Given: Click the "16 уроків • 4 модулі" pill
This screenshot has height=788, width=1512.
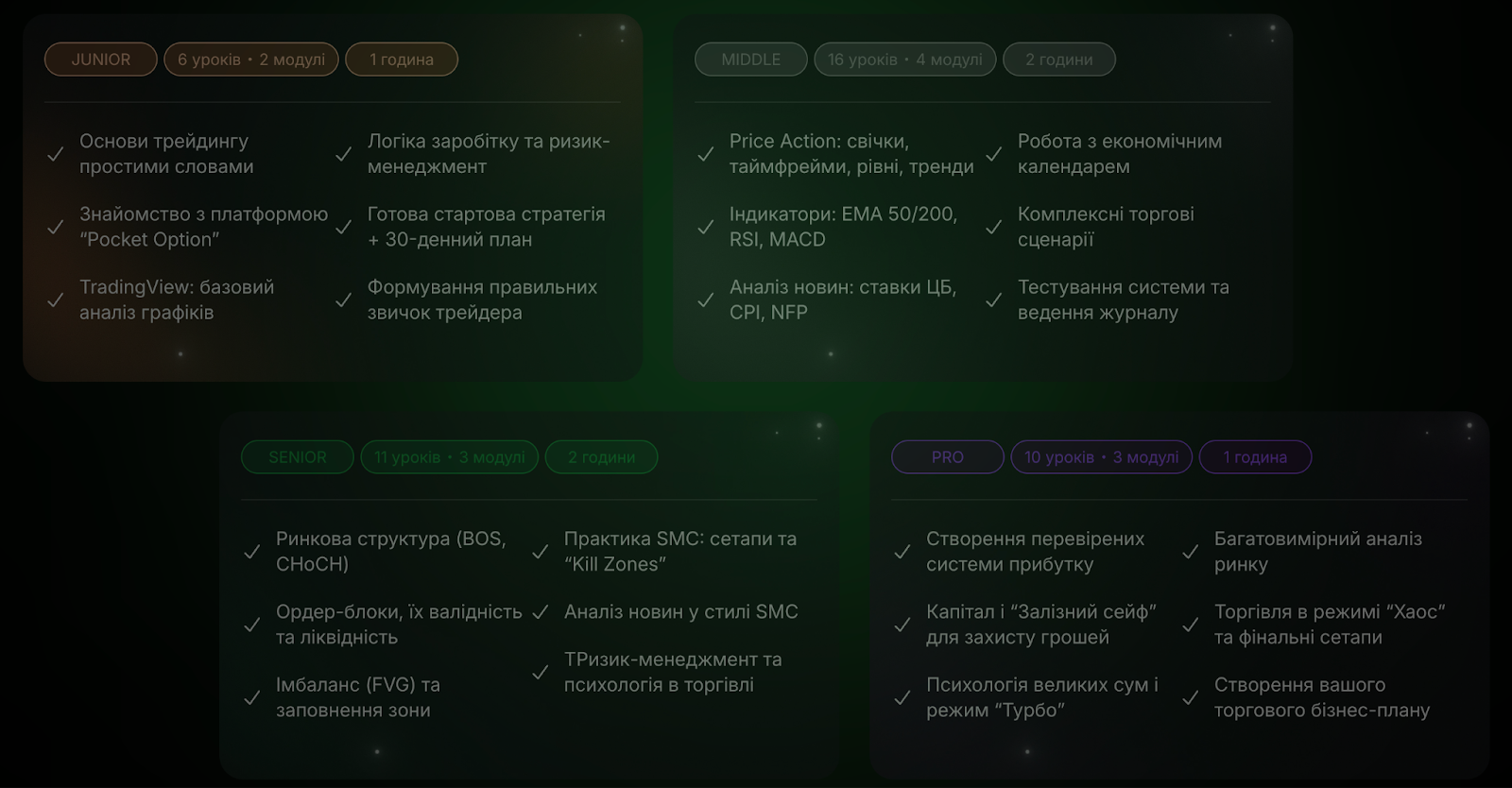Looking at the screenshot, I should 905,60.
